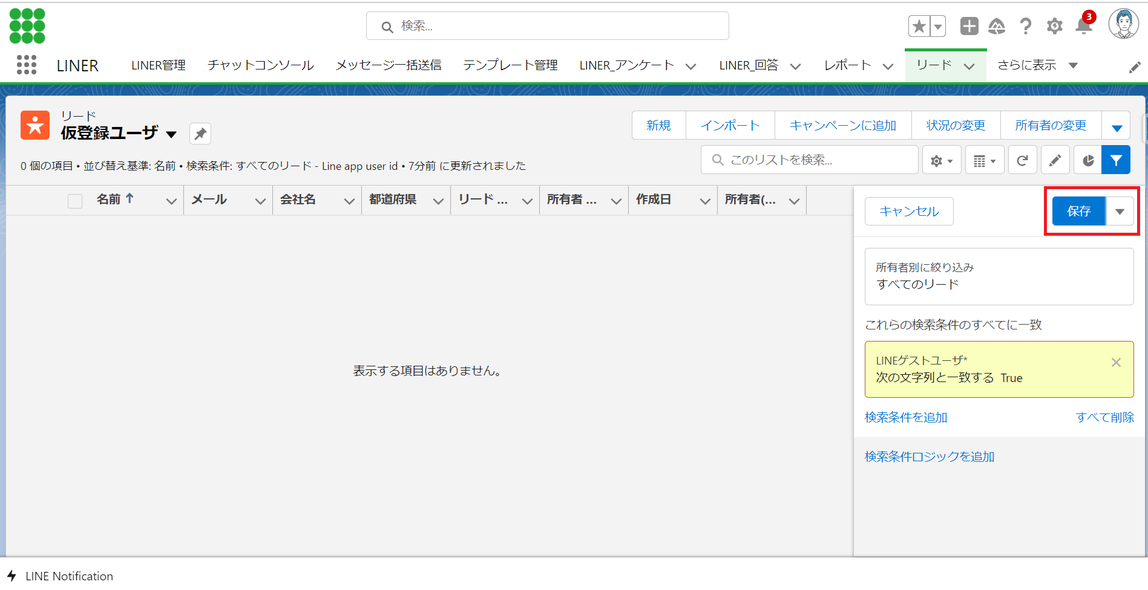Open the 都道府県 column menu chevron
This screenshot has height=590, width=1148.
point(439,201)
